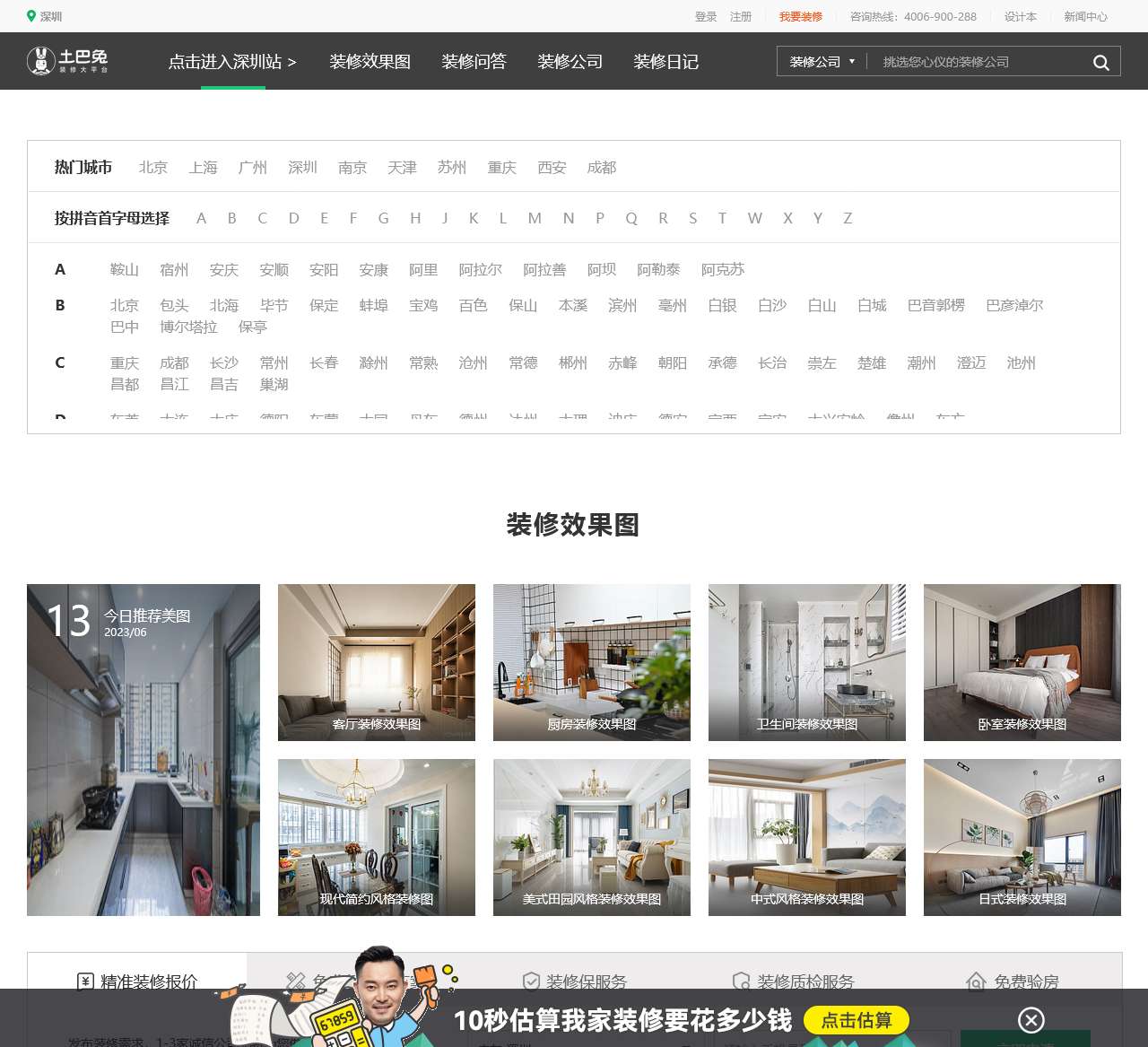1148x1047 pixels.
Task: Open the 今日推荐美图 featured kitchen image
Action: [x=143, y=750]
